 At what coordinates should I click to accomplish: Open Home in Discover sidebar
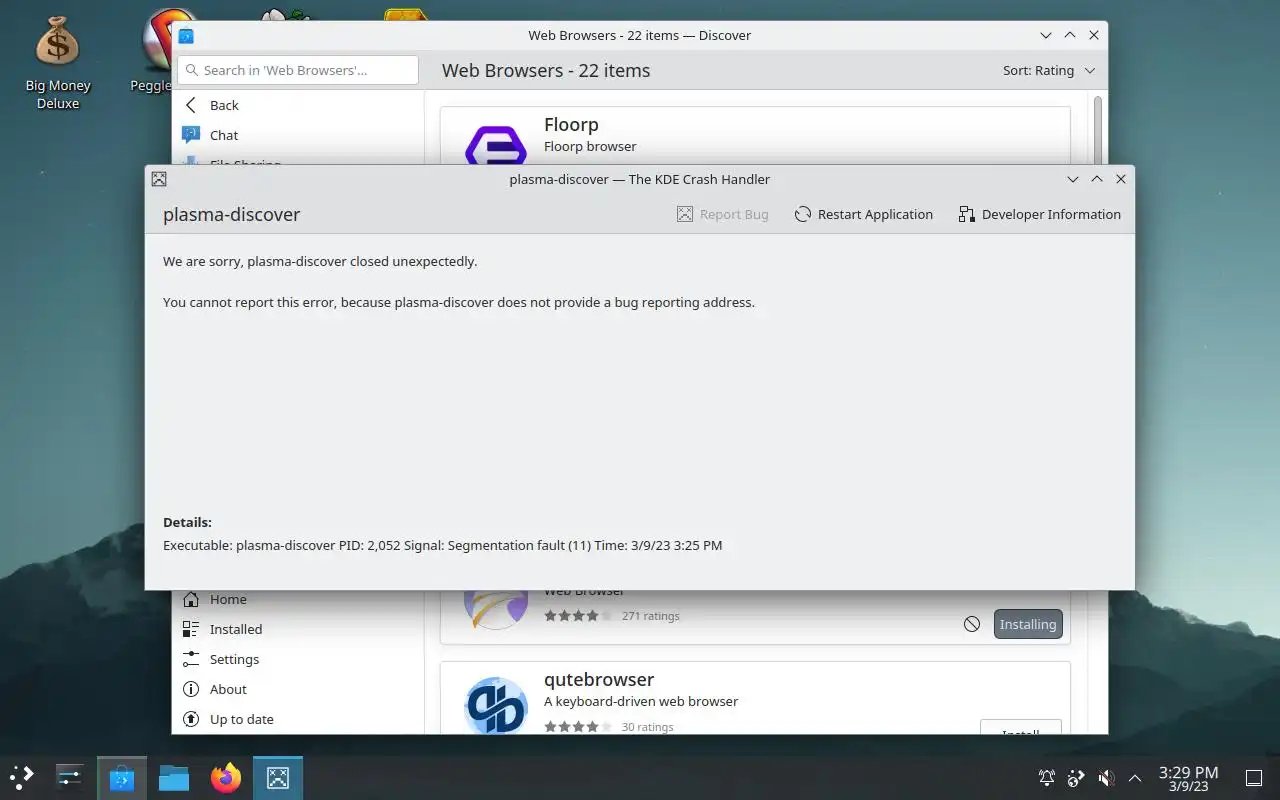tap(298, 599)
